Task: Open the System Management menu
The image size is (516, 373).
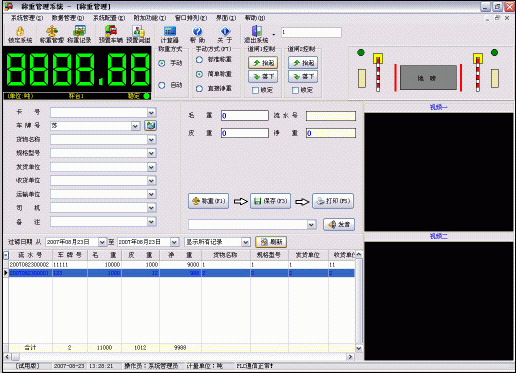Action: 27,18
